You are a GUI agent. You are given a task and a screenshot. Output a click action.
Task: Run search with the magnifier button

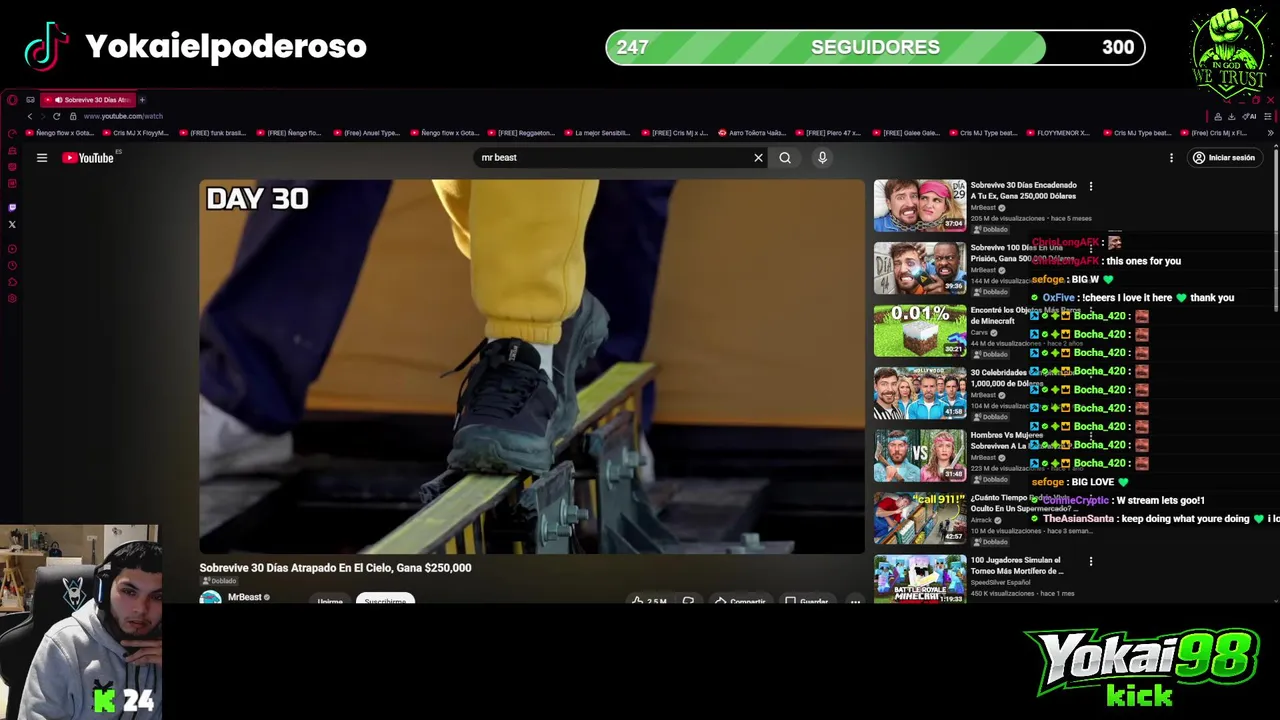click(785, 157)
